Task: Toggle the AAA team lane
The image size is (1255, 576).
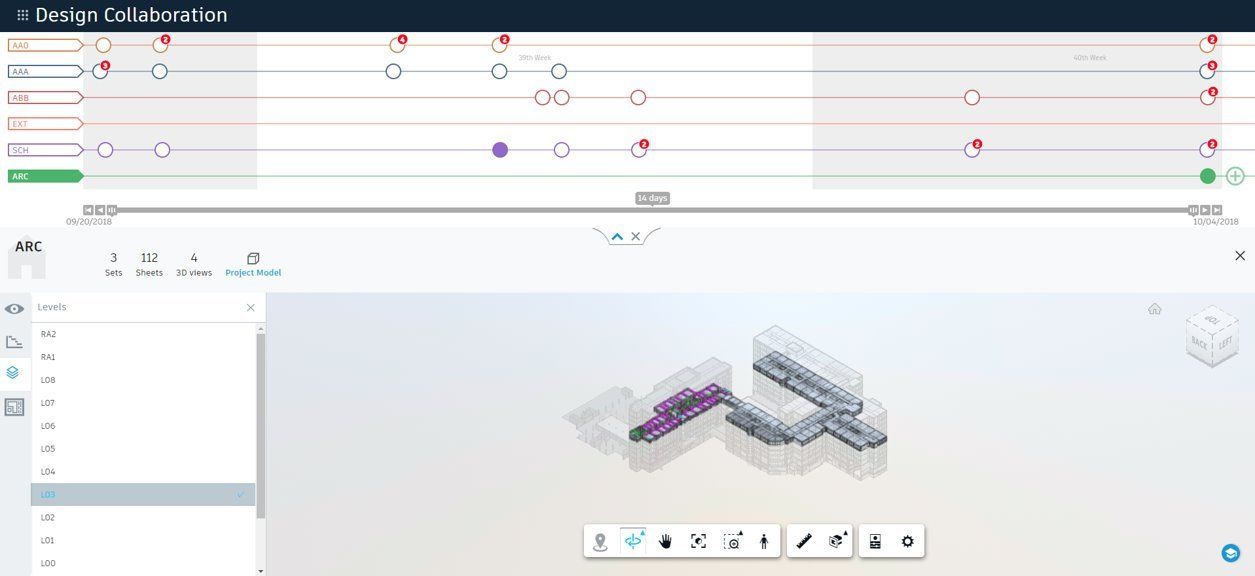Action: coord(45,71)
